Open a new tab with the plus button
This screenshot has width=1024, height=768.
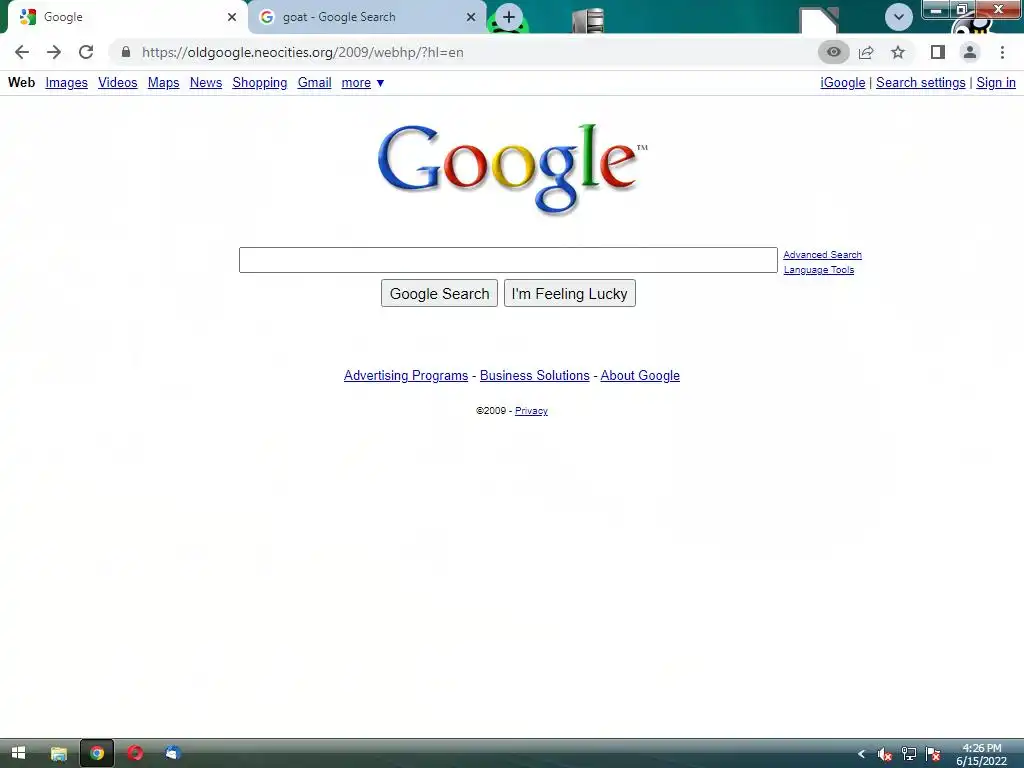509,17
